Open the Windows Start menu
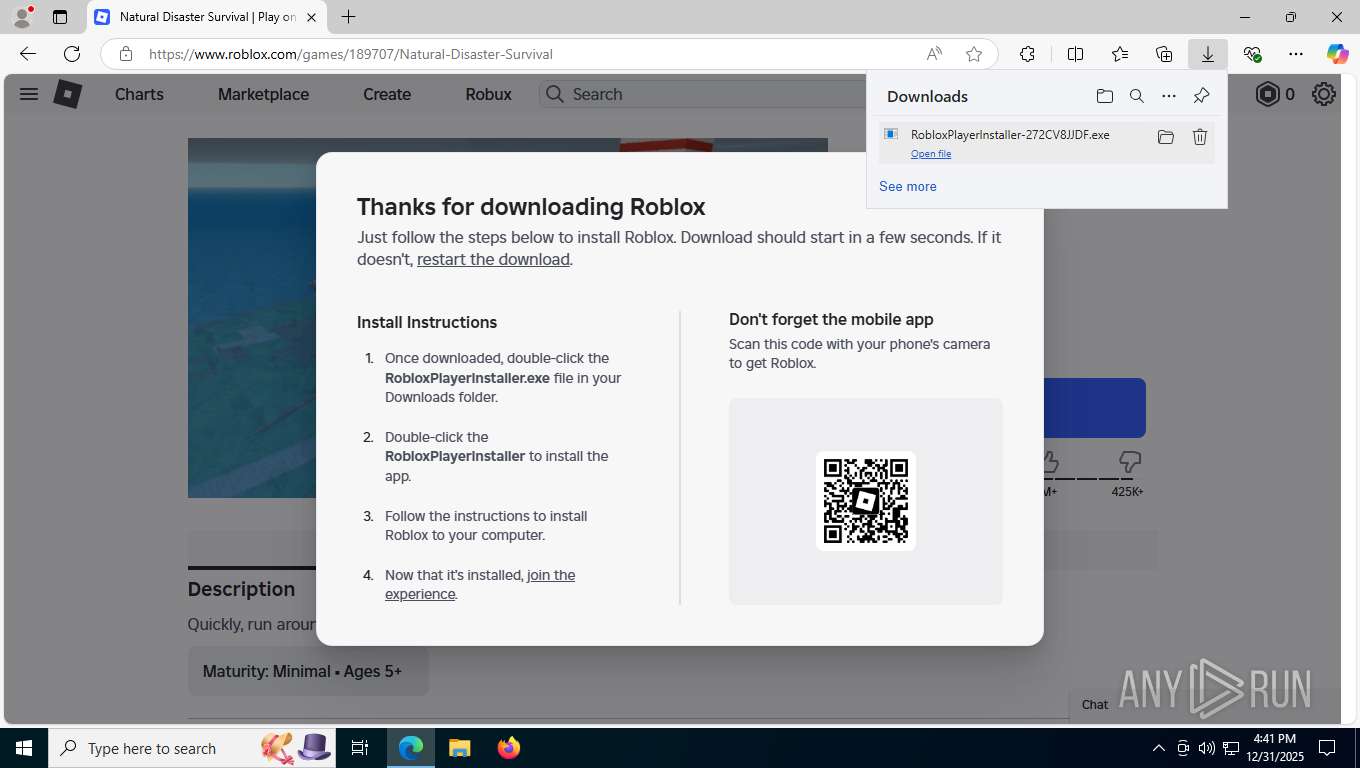This screenshot has height=768, width=1360. coord(24,748)
